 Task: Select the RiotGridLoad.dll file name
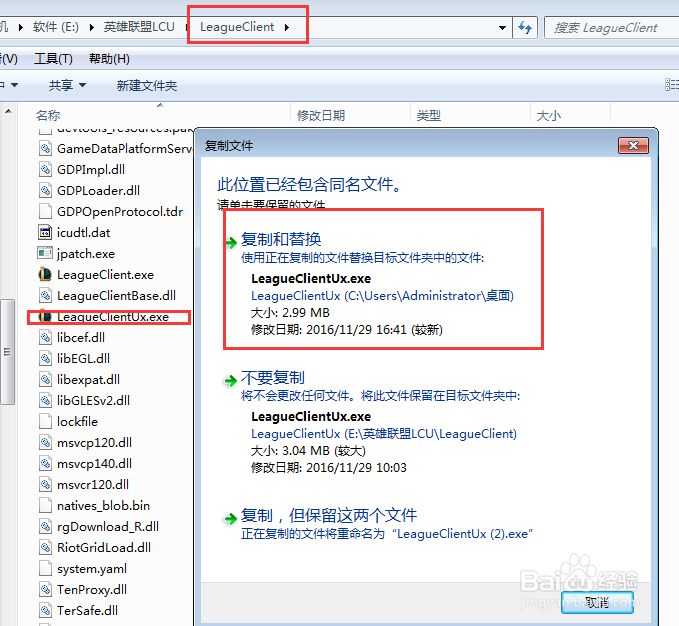(x=104, y=548)
